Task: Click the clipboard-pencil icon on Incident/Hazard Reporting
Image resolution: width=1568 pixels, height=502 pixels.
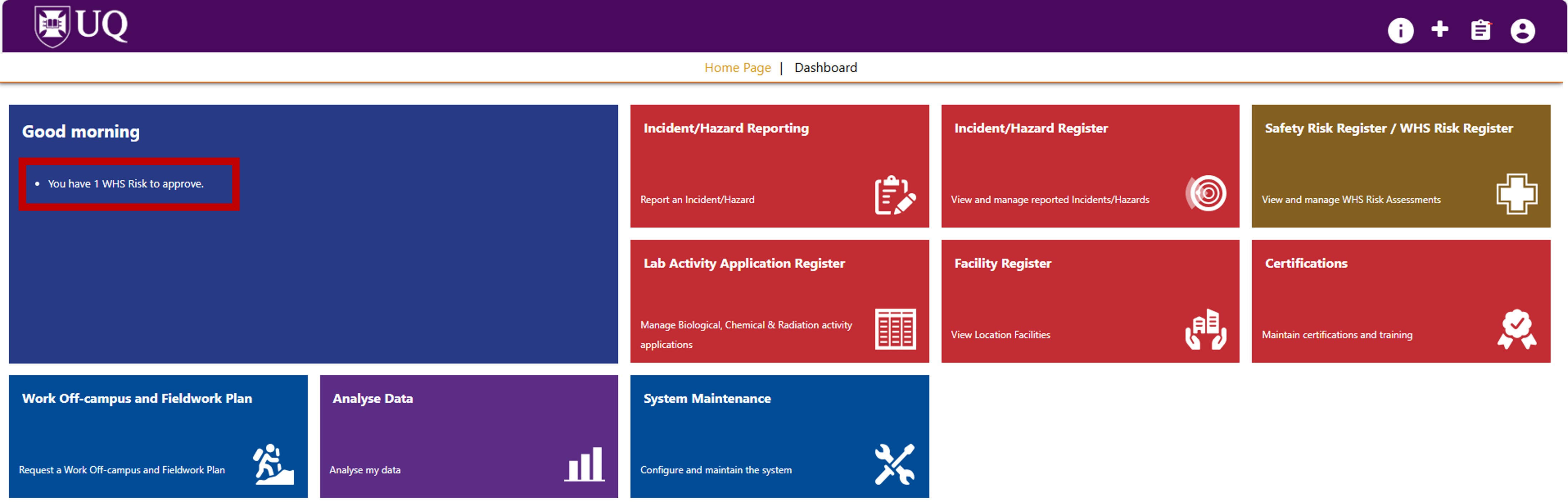Action: tap(895, 195)
